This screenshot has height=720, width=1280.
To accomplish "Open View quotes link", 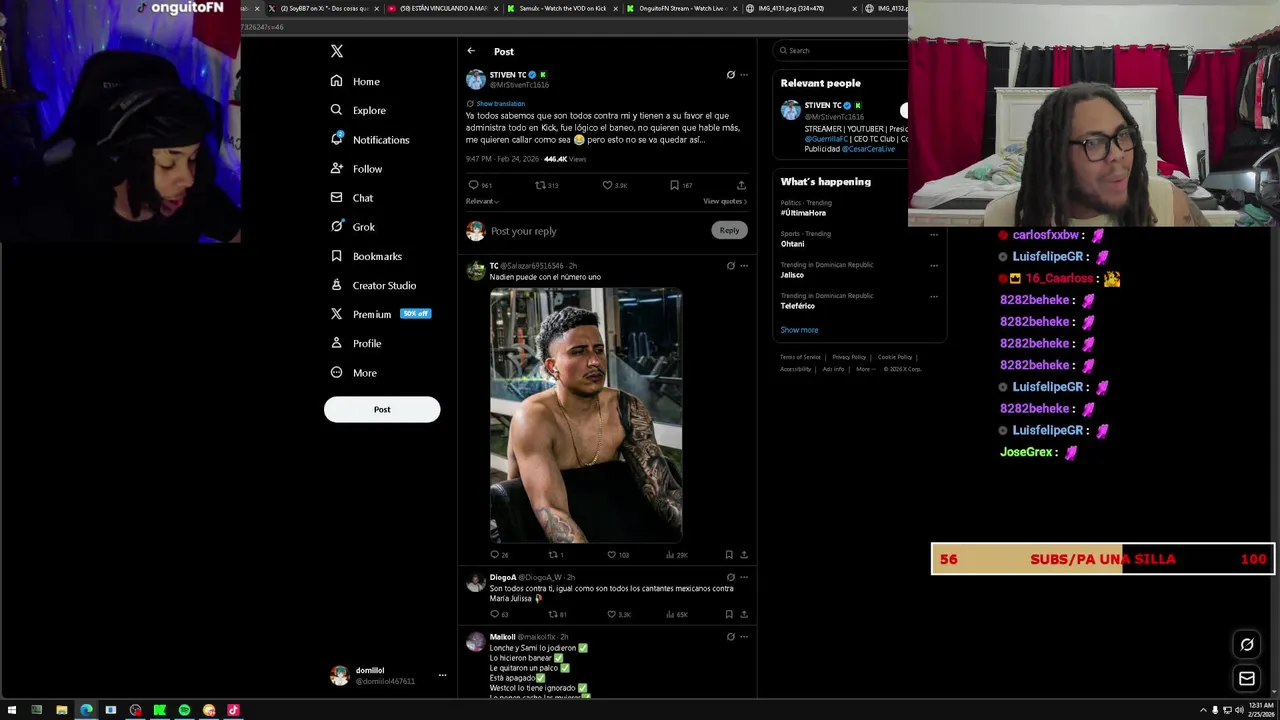I will tap(725, 201).
